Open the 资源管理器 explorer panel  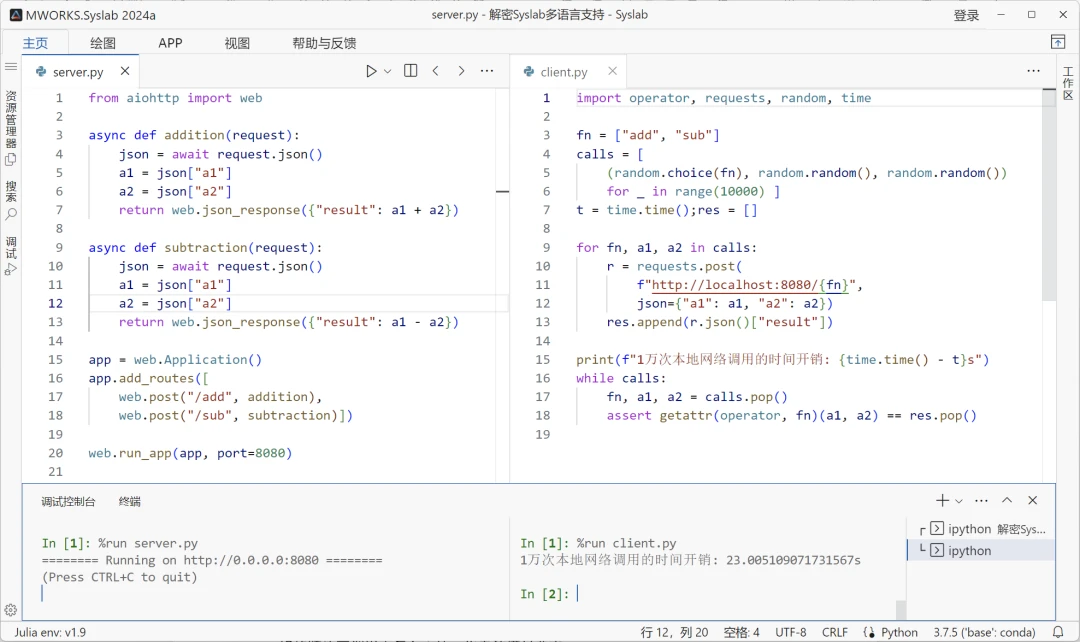pos(11,127)
